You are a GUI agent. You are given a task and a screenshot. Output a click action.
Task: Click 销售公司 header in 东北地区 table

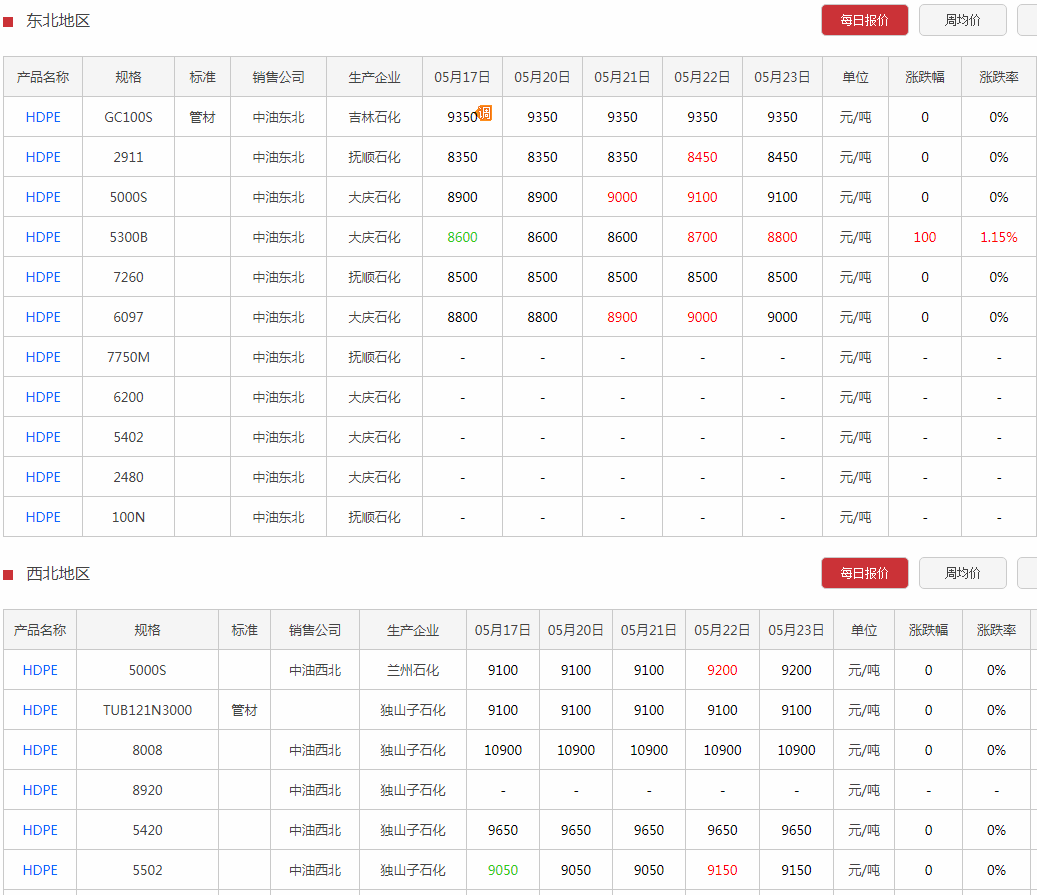[x=278, y=77]
